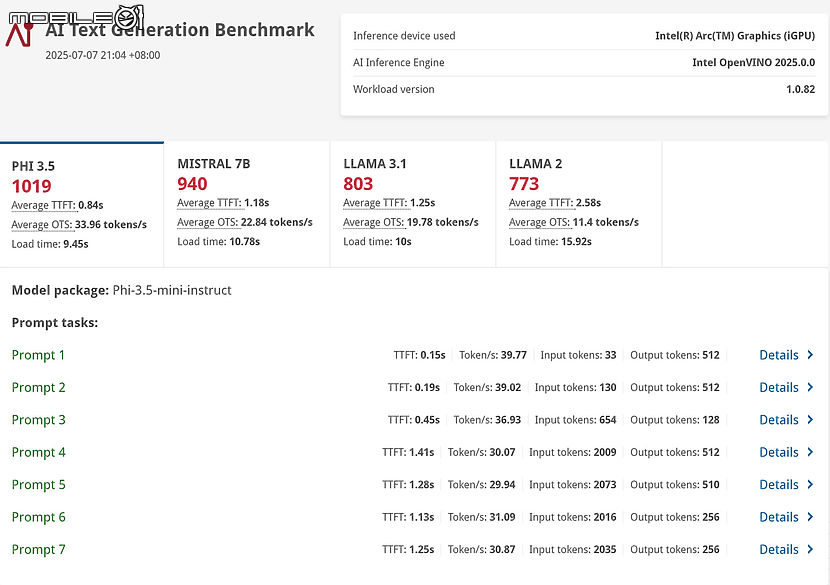The height and width of the screenshot is (585, 830).
Task: Click the chevron arrow beside Prompt 1 Details
Action: 810,355
